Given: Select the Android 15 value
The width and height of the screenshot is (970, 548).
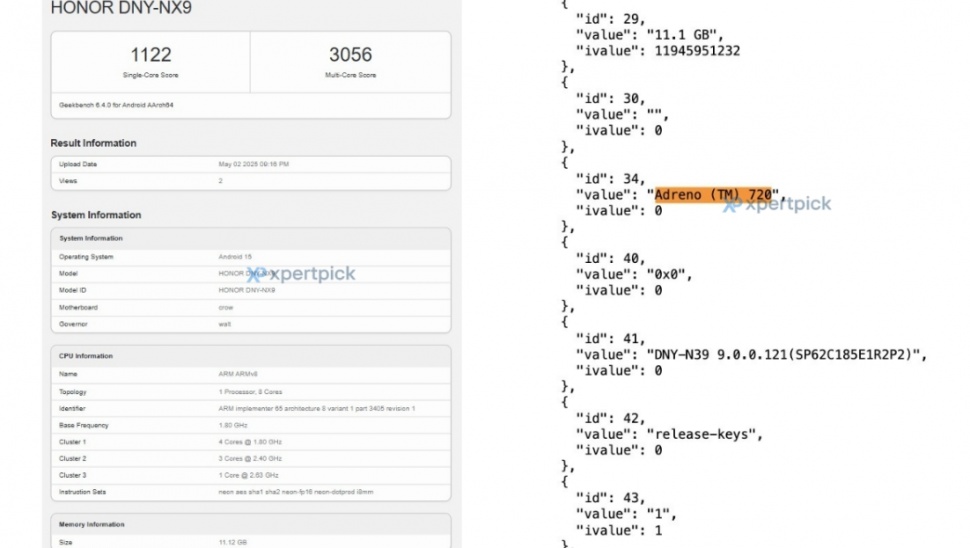Looking at the screenshot, I should [x=235, y=257].
